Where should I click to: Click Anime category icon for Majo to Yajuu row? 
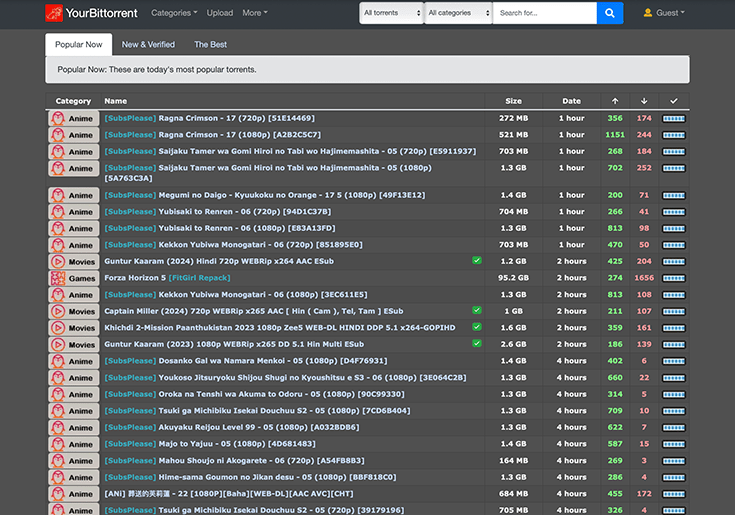58,444
